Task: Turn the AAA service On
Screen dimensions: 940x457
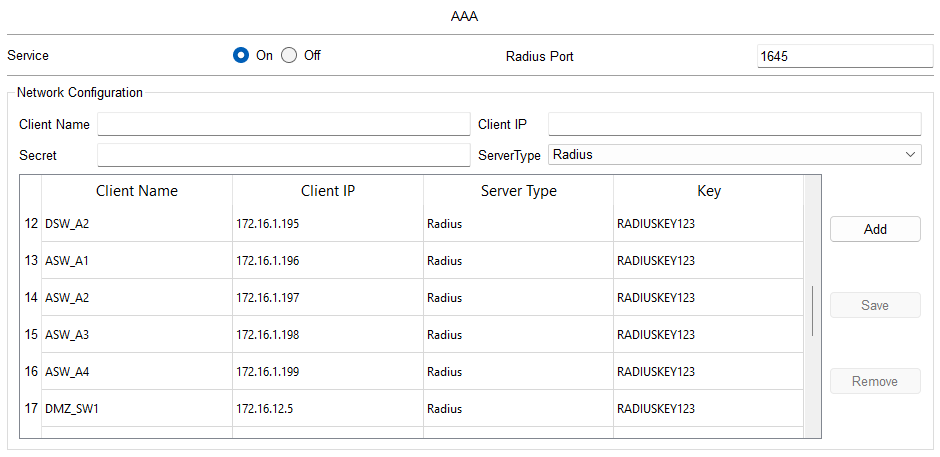Action: click(x=241, y=56)
